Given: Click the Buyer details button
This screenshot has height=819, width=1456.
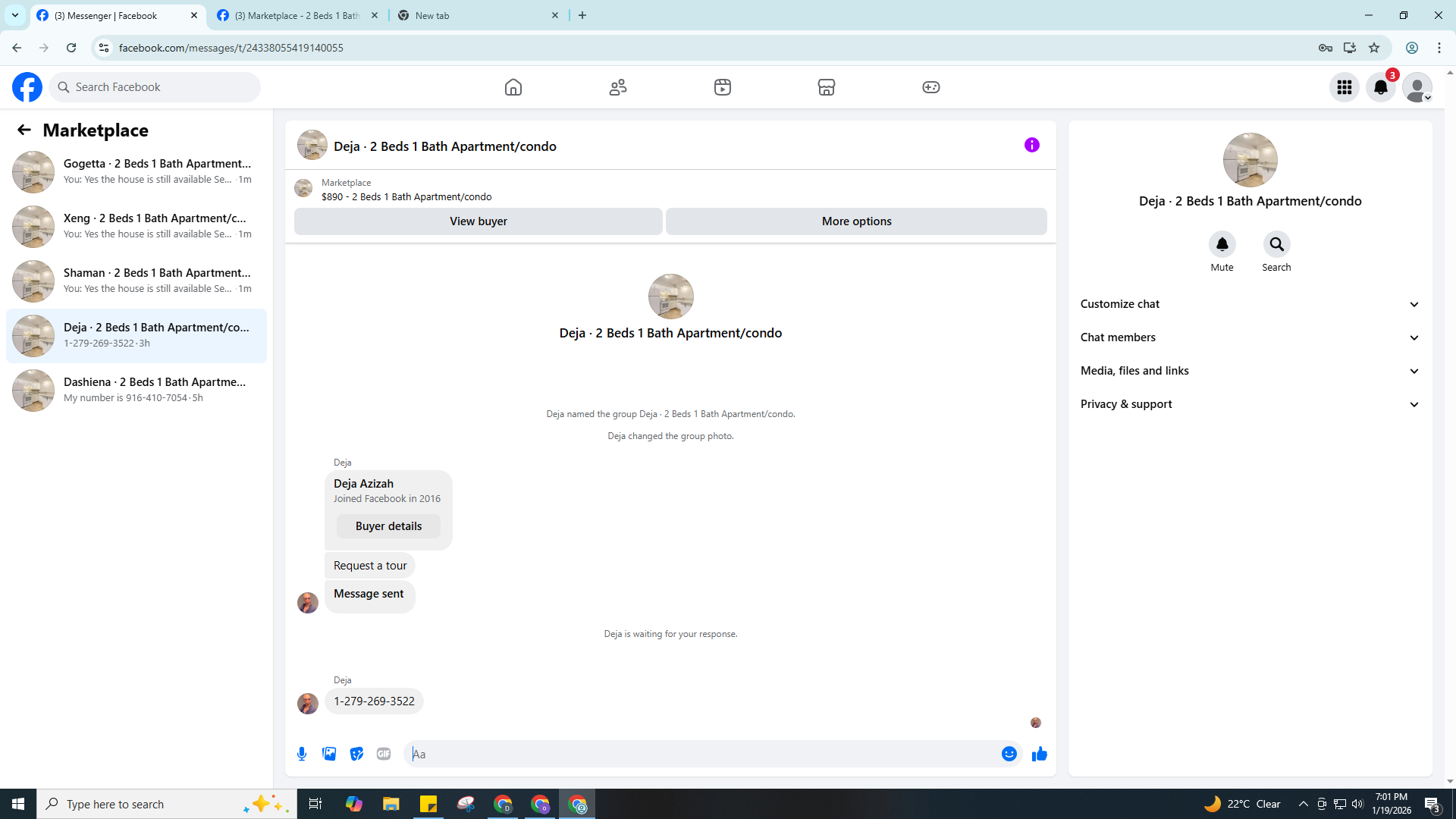Looking at the screenshot, I should tap(388, 526).
